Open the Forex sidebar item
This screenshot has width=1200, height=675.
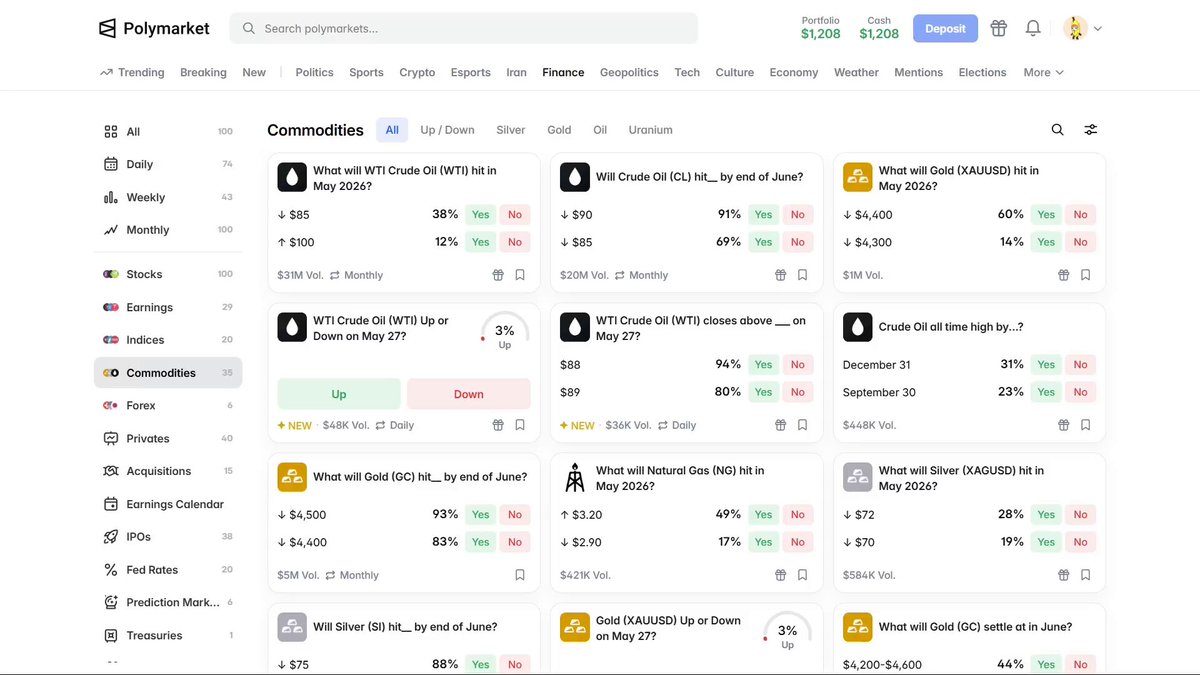168,405
